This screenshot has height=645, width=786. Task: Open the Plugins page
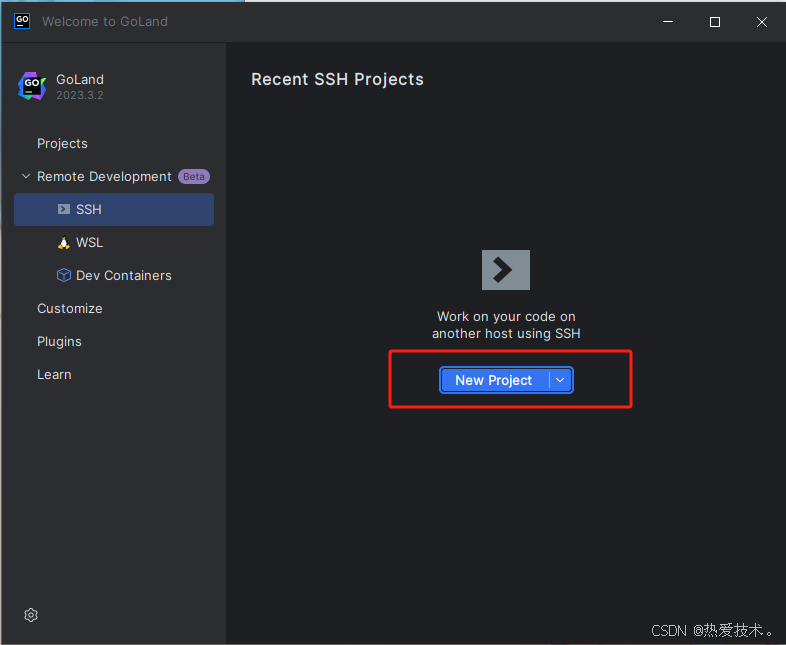click(59, 341)
